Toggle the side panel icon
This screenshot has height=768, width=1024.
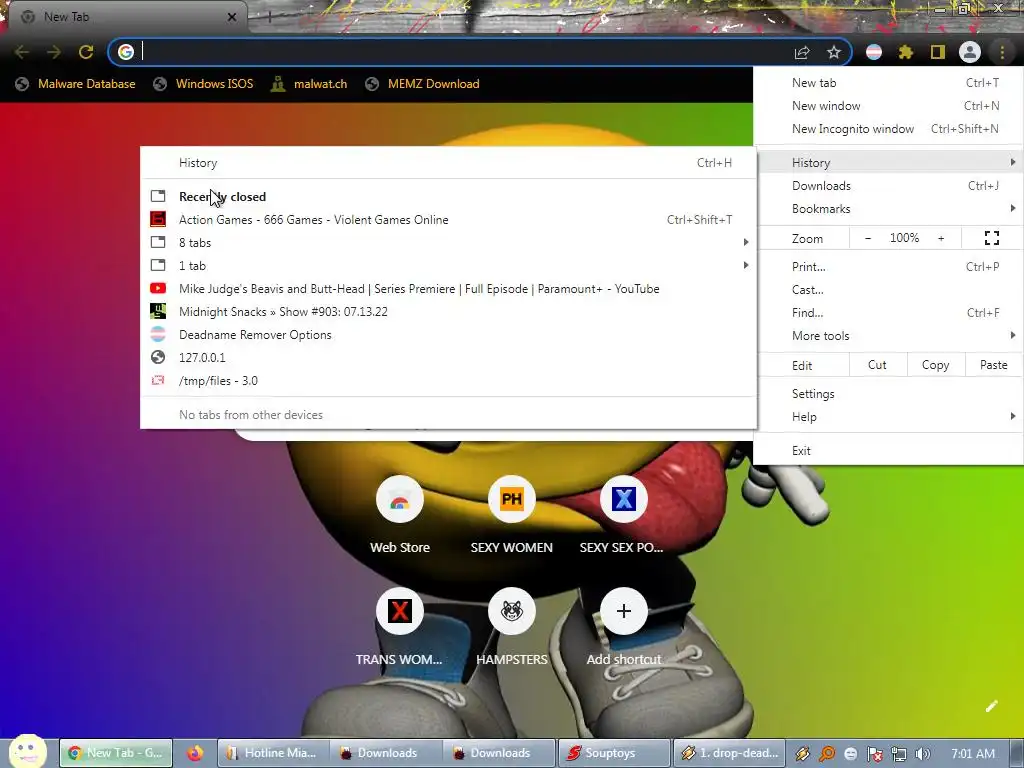938,52
